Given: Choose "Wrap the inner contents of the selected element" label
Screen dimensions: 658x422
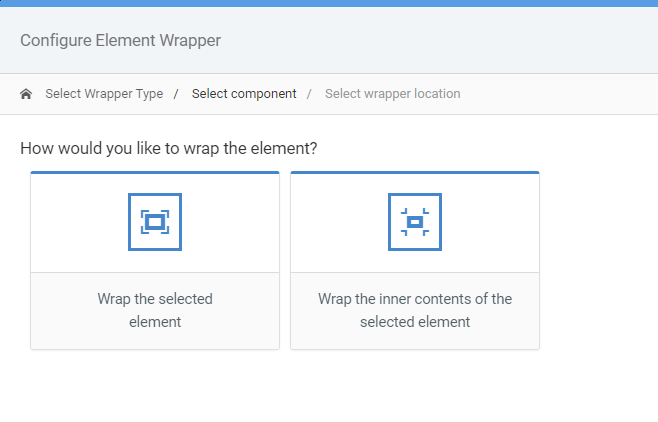Looking at the screenshot, I should (415, 310).
